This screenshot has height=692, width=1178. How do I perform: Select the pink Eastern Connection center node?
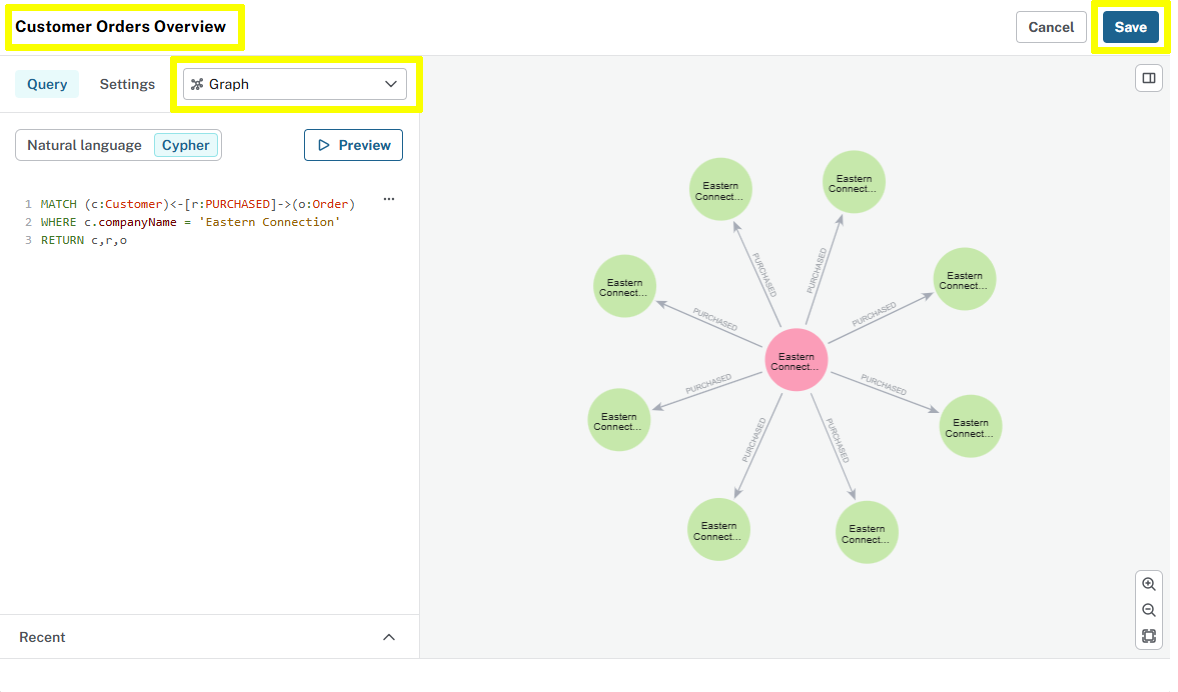pos(795,360)
